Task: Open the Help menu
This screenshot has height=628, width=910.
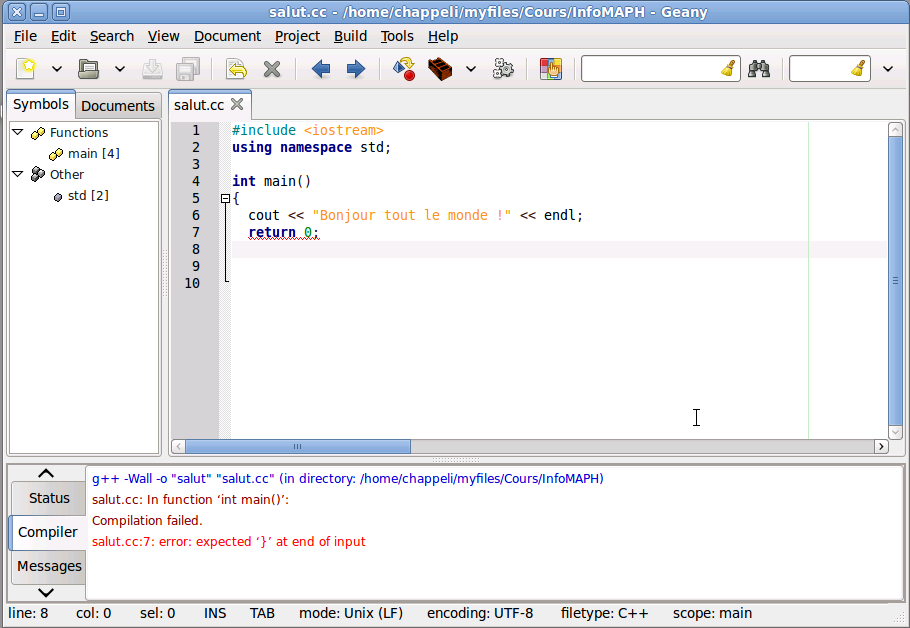Action: pos(443,36)
